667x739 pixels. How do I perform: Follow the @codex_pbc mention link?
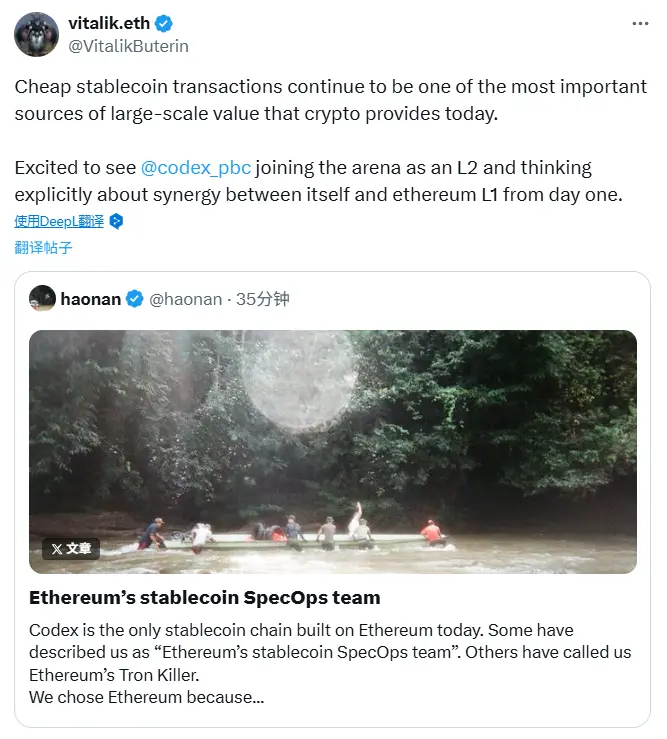[x=195, y=167]
